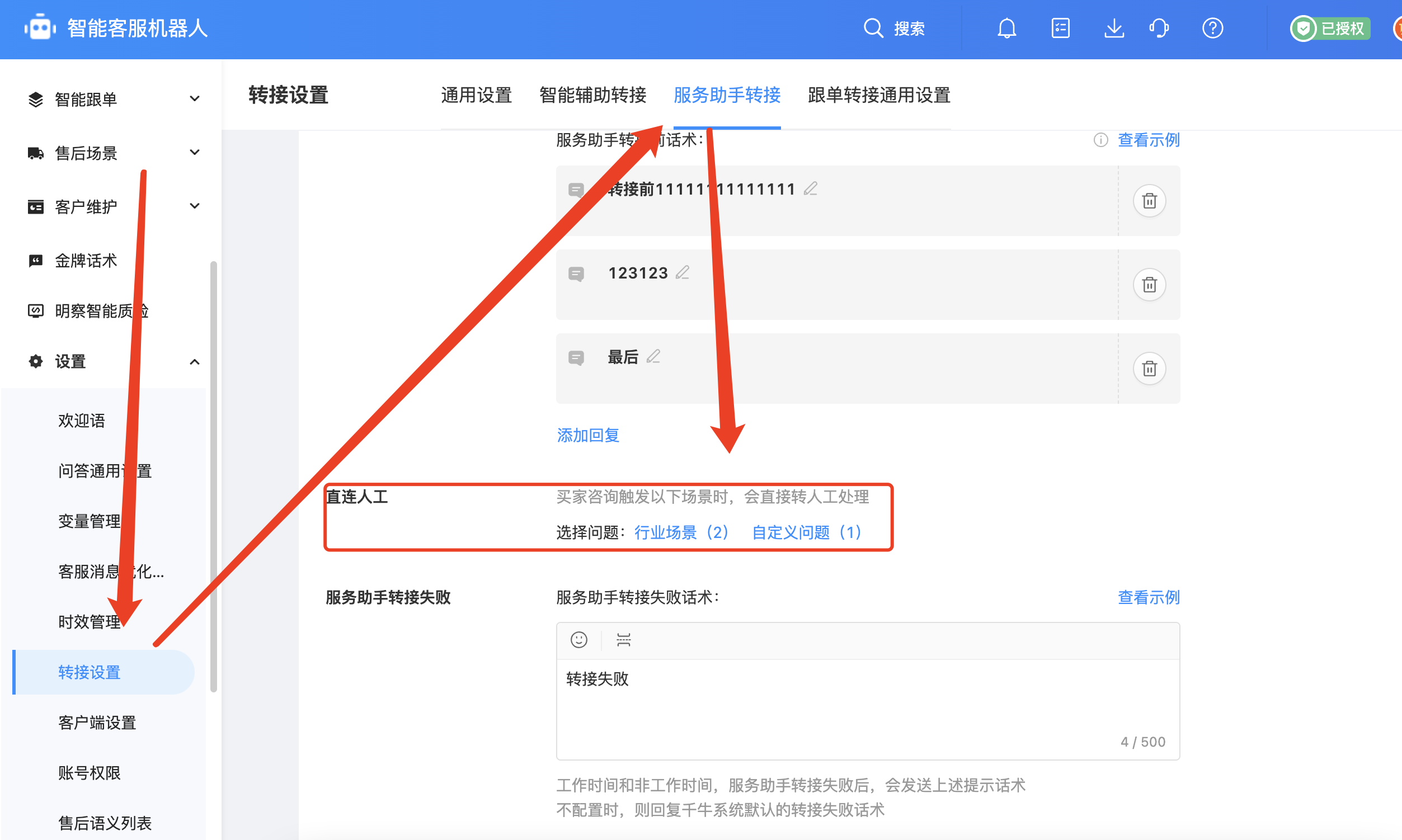Expand the 智能跟单 menu chevron
The image size is (1402, 840).
(x=194, y=98)
